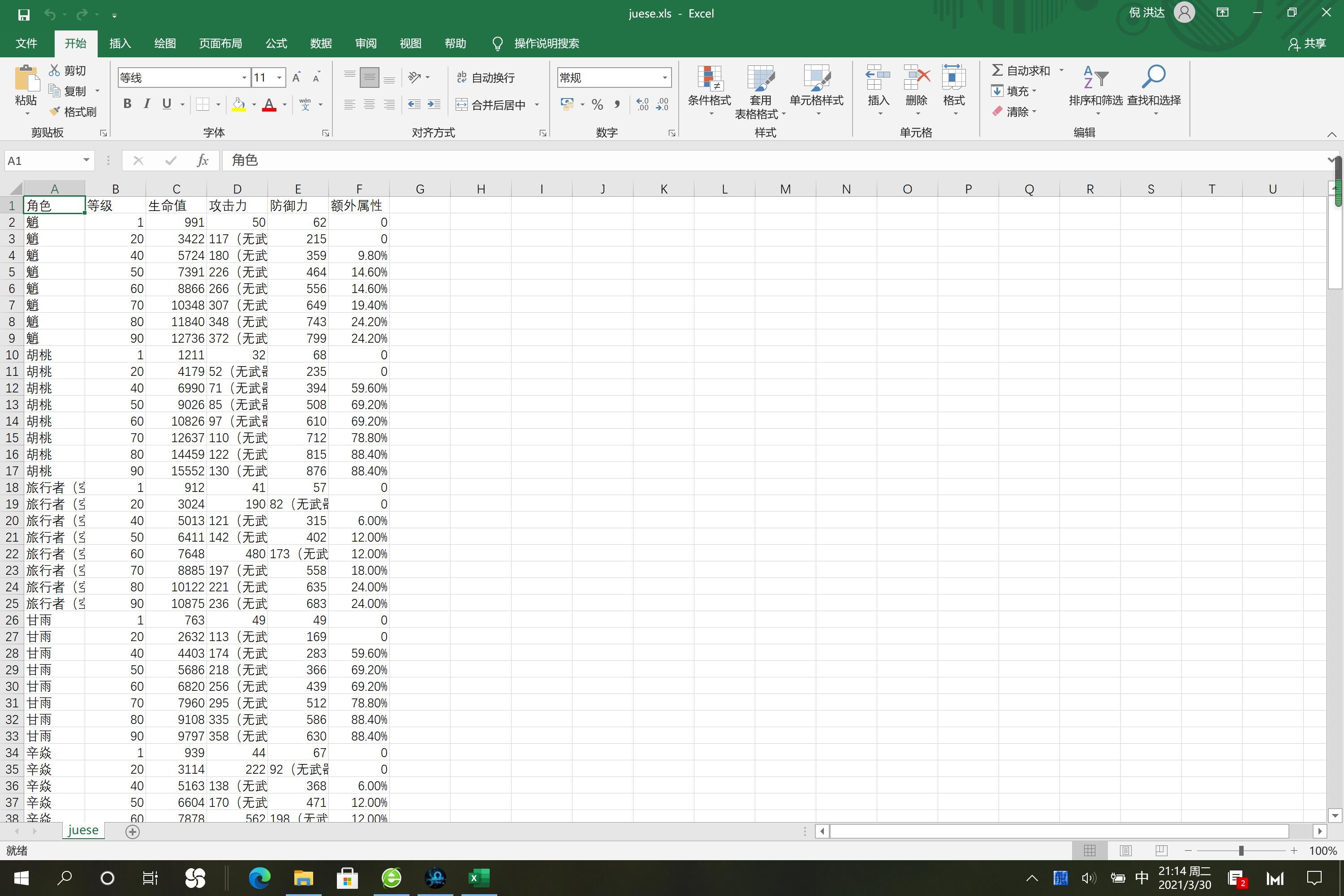Toggle bold formatting
1344x896 pixels.
127,104
